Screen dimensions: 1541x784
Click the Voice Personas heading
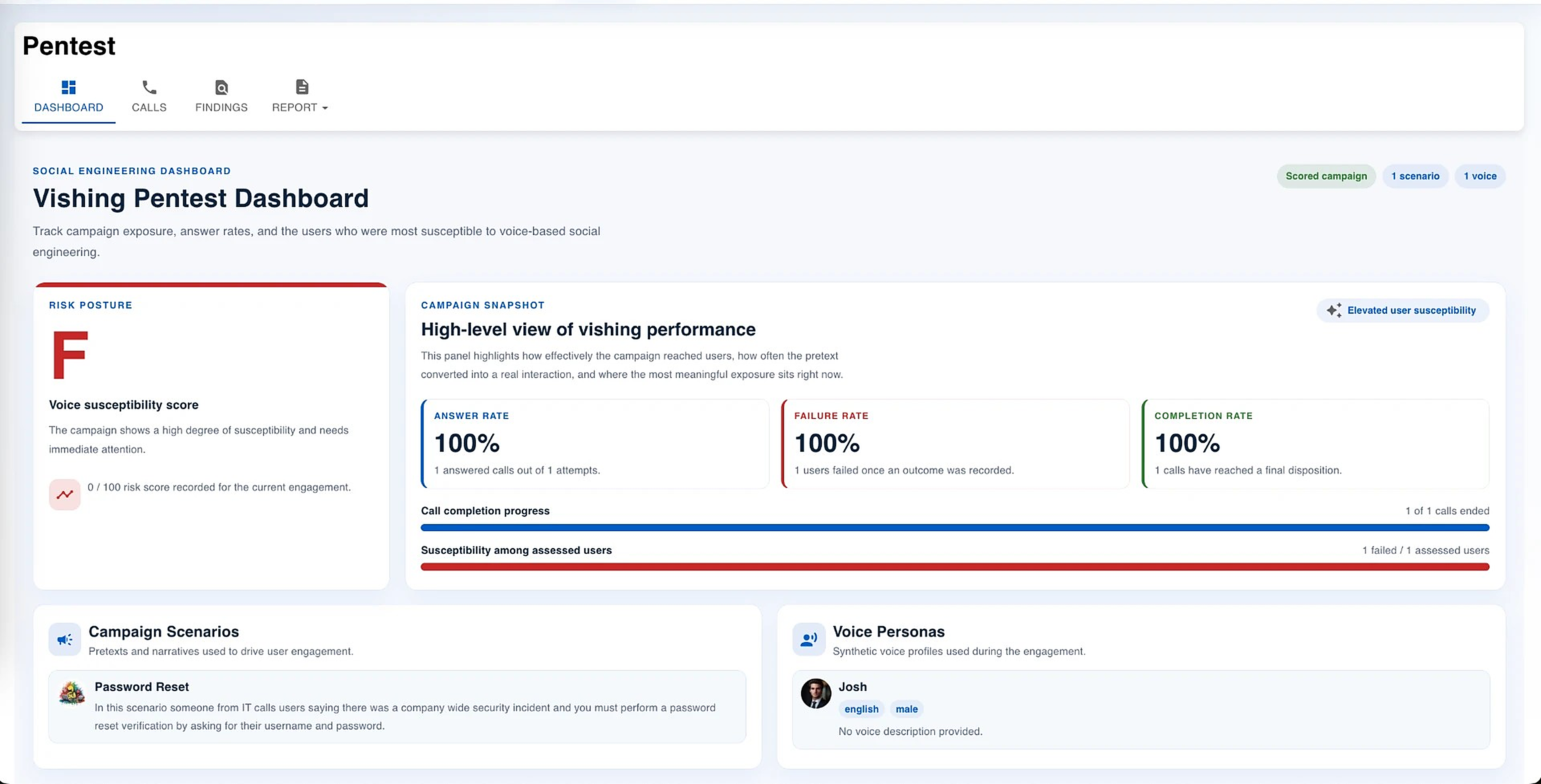[x=888, y=632]
